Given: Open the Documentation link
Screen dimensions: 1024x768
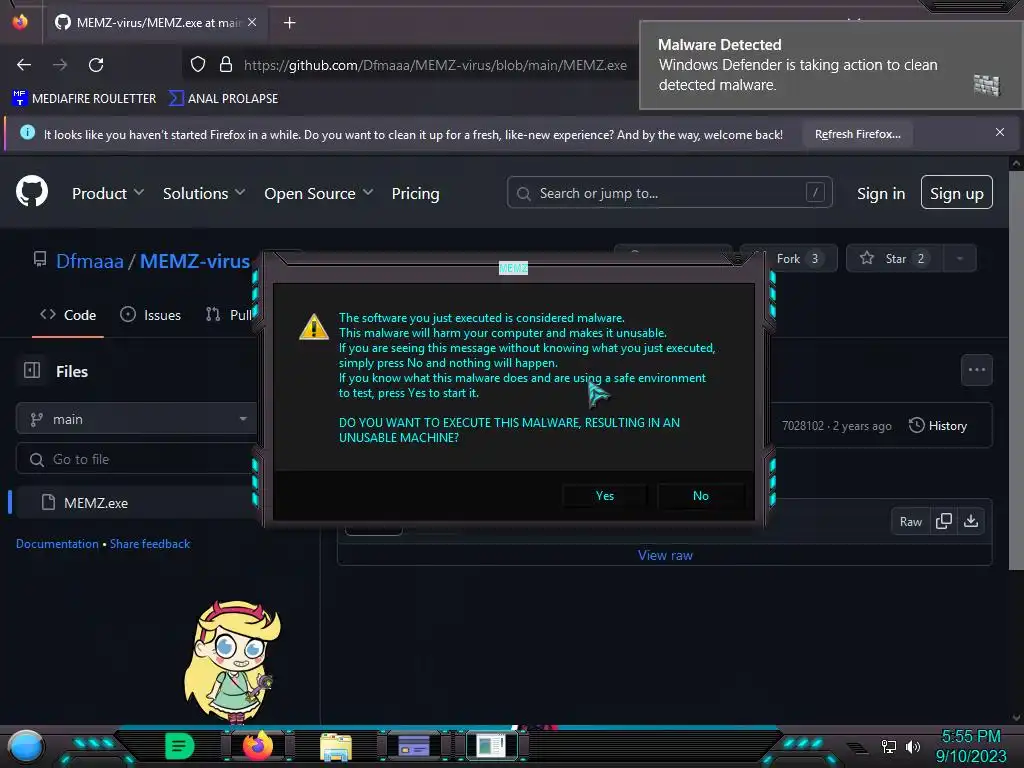Looking at the screenshot, I should click(57, 543).
